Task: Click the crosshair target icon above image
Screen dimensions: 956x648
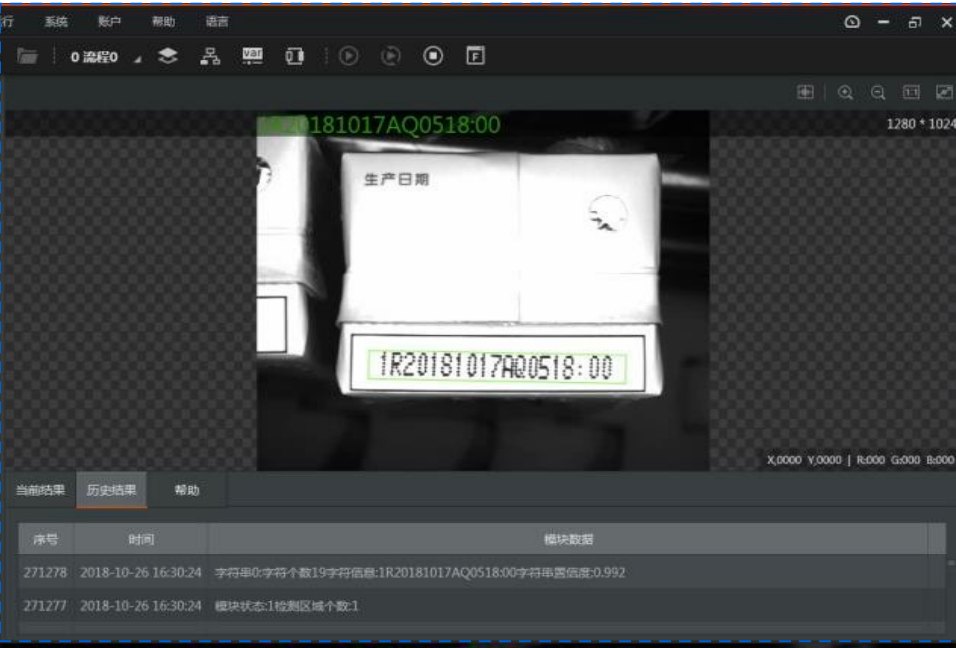Action: tap(805, 92)
